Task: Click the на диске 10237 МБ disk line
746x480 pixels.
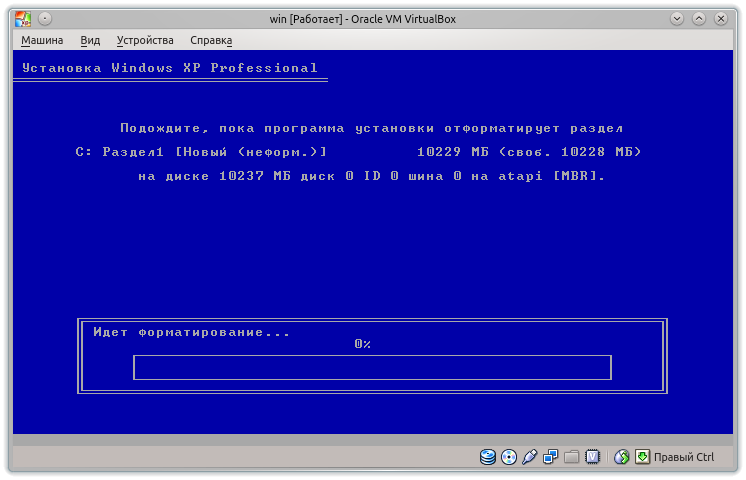Action: pyautogui.click(x=372, y=176)
